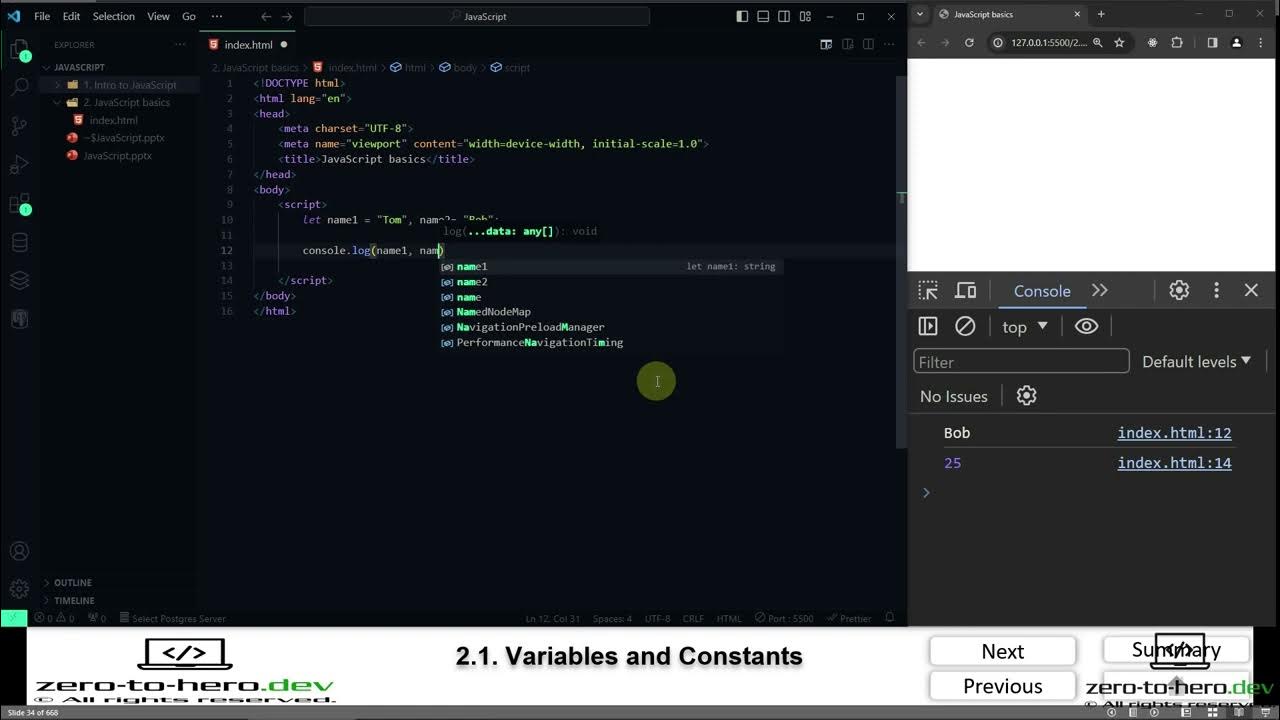
Task: Toggle secondary side bar layout icon
Action: 784,16
